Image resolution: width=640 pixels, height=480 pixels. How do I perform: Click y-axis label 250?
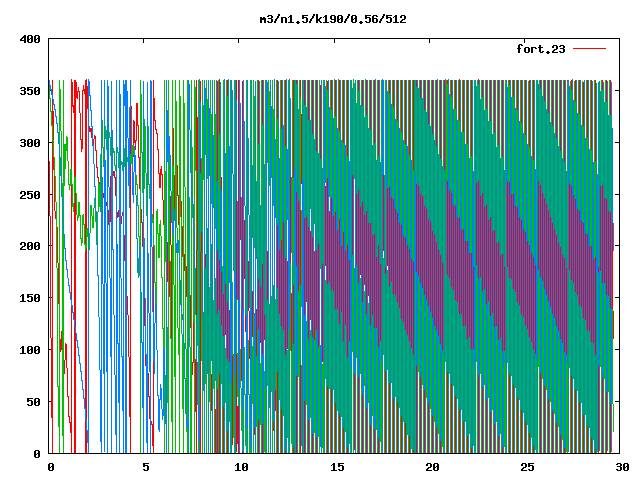pos(30,195)
